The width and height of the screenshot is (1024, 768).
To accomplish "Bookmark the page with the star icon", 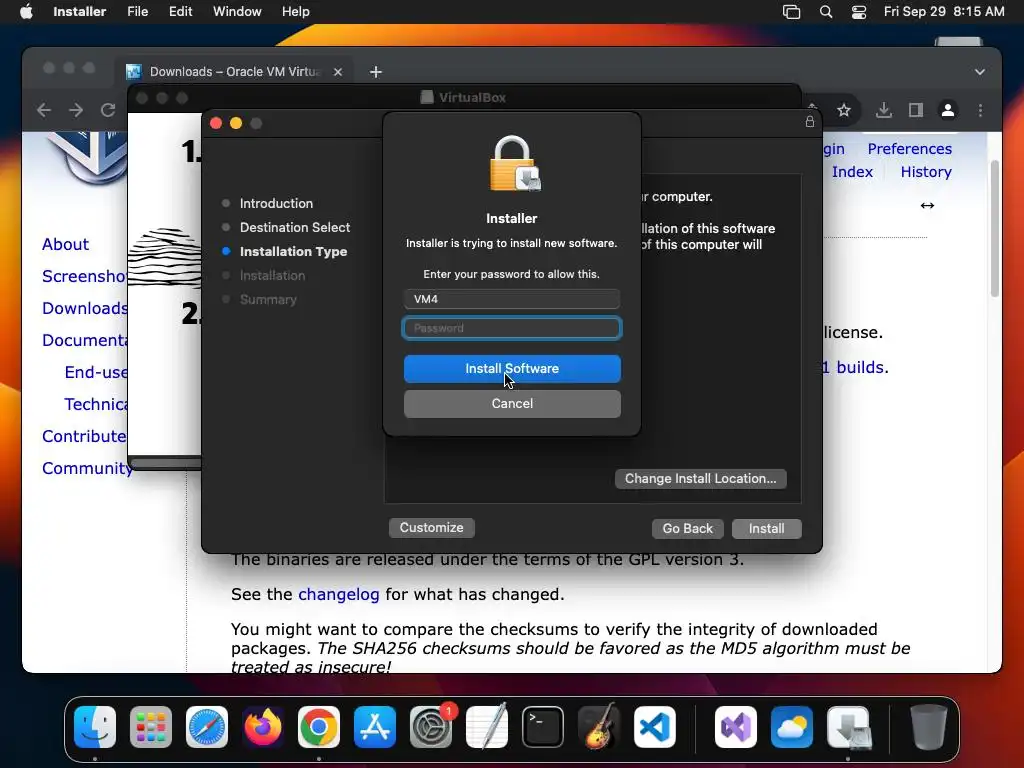I will pyautogui.click(x=844, y=110).
